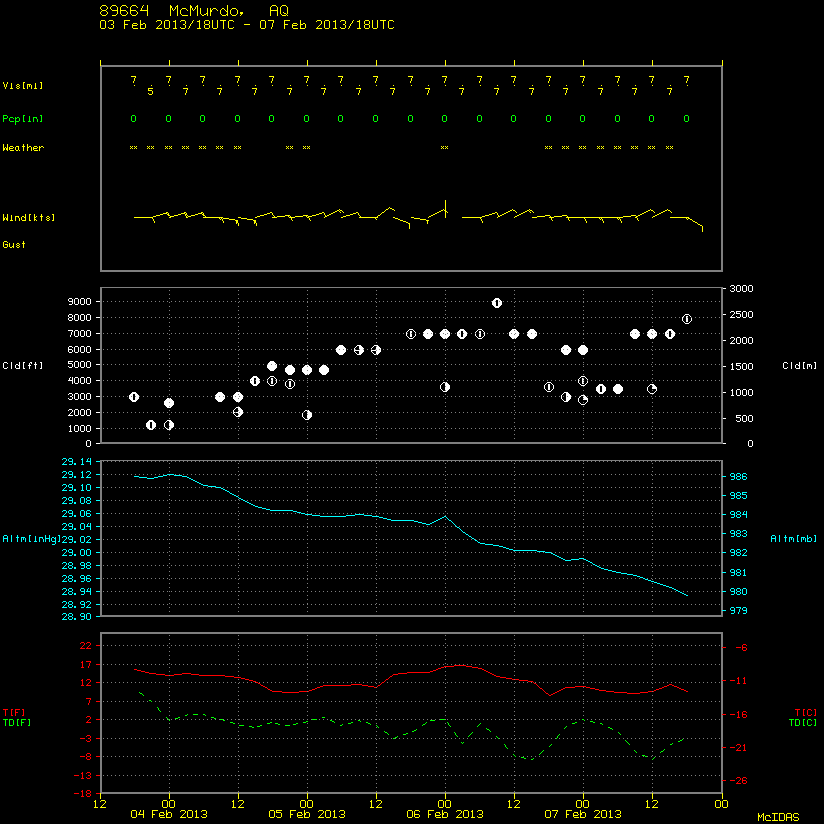Click the 07 Feb 2013 date label
824x824 pixels.
coord(582,814)
